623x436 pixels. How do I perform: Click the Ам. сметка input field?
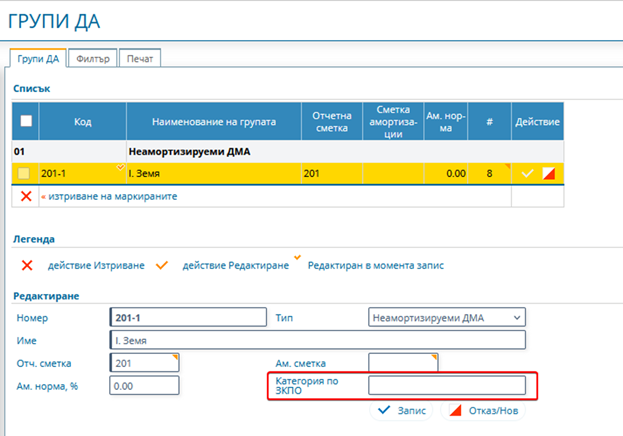(x=403, y=362)
